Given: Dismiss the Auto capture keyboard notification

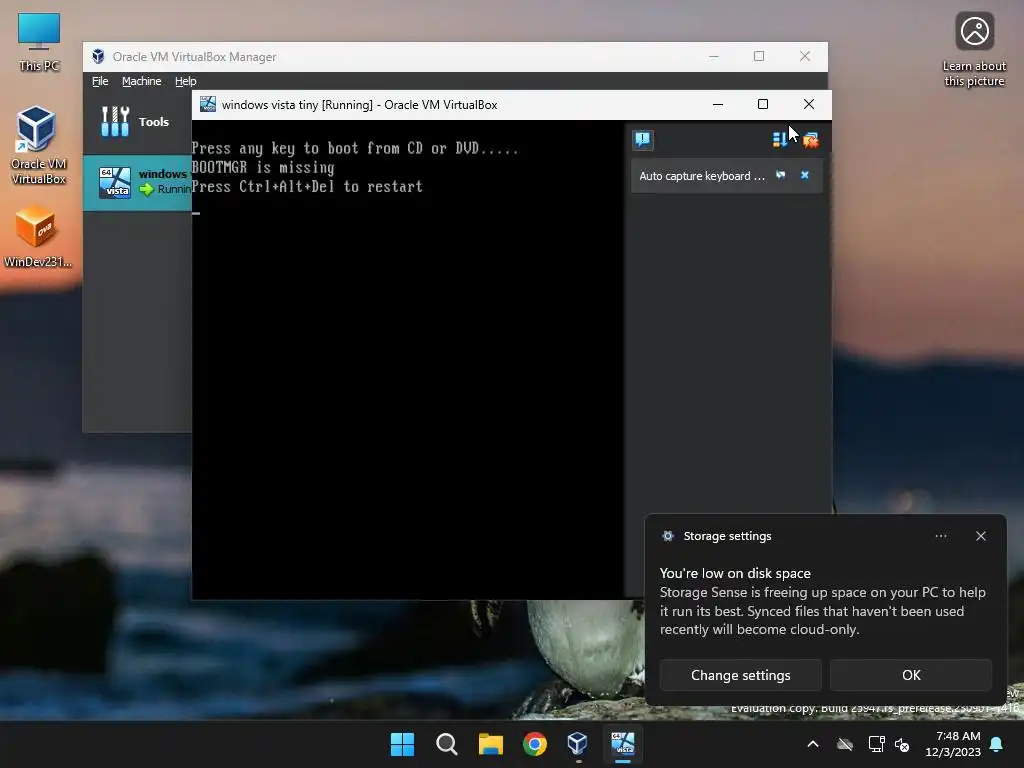Looking at the screenshot, I should click(x=805, y=175).
